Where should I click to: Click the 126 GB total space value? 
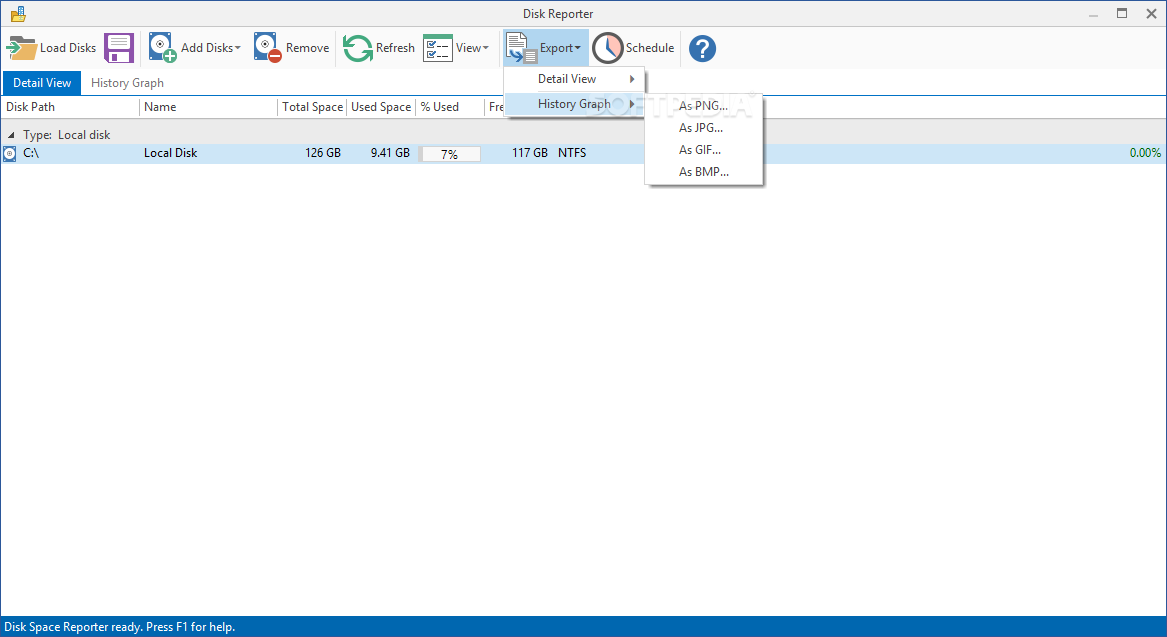[323, 153]
